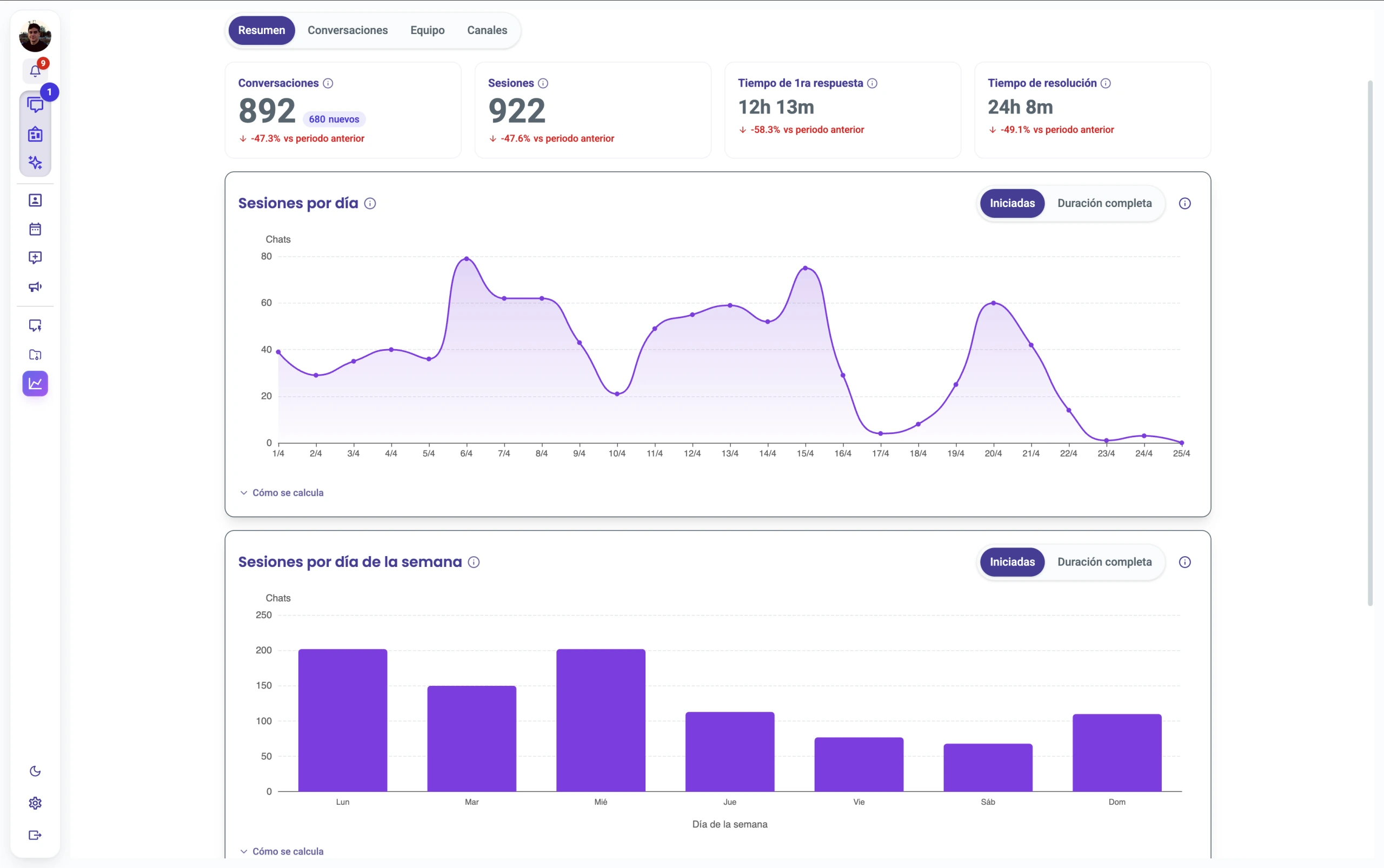Click the 15/4 data point on line chart
The height and width of the screenshot is (868, 1384).
[x=805, y=268]
